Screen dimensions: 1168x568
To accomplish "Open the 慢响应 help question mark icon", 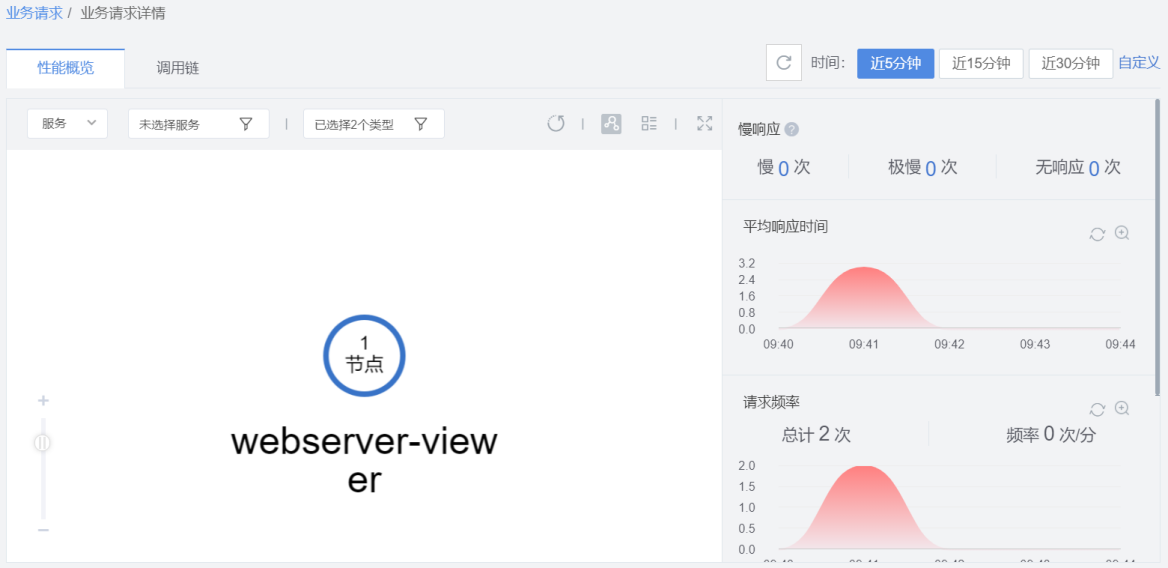I will 792,130.
